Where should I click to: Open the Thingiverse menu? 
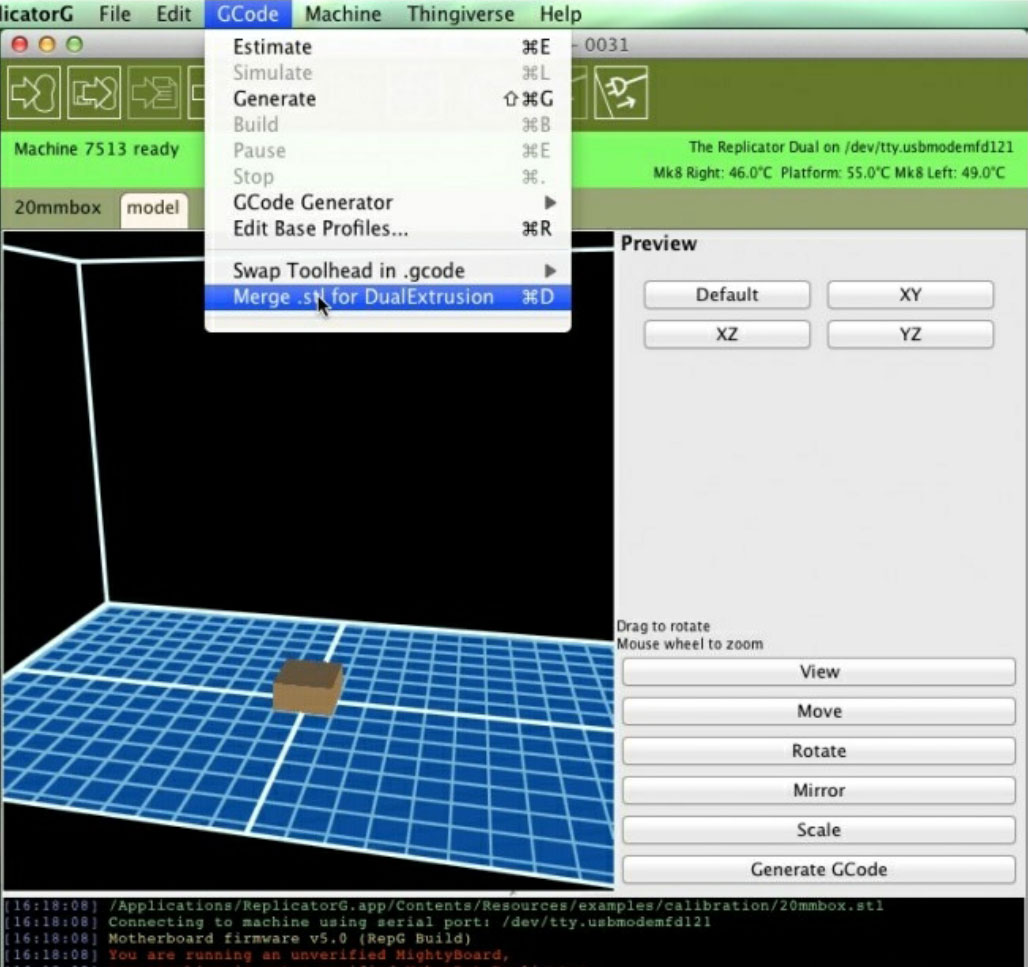point(460,14)
